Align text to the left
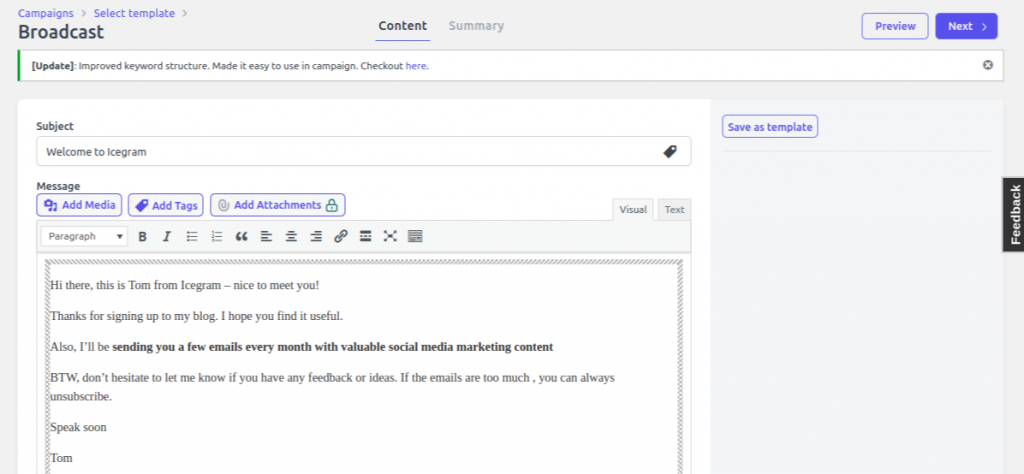 [266, 237]
